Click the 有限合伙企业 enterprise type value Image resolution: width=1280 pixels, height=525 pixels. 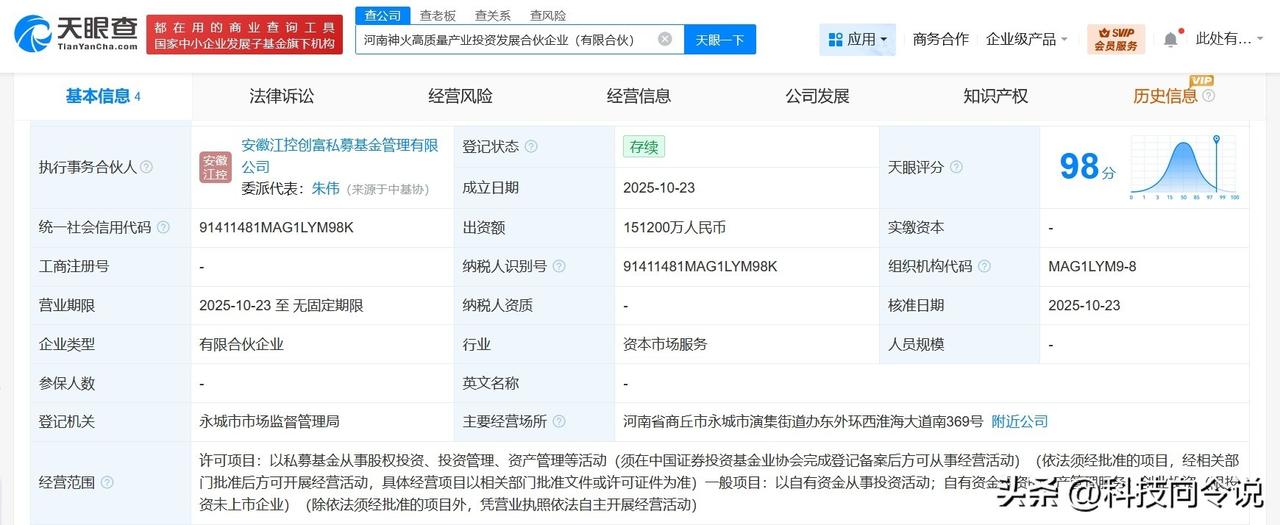point(241,344)
